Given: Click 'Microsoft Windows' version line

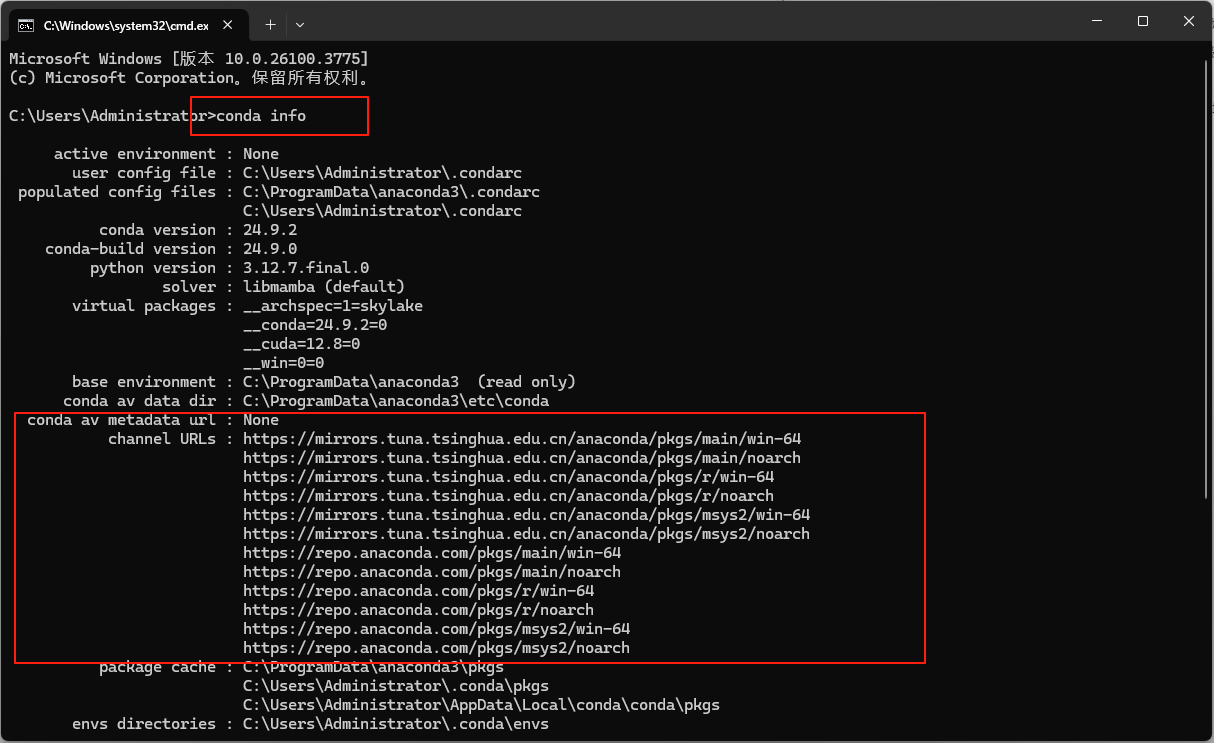Looking at the screenshot, I should [x=189, y=59].
